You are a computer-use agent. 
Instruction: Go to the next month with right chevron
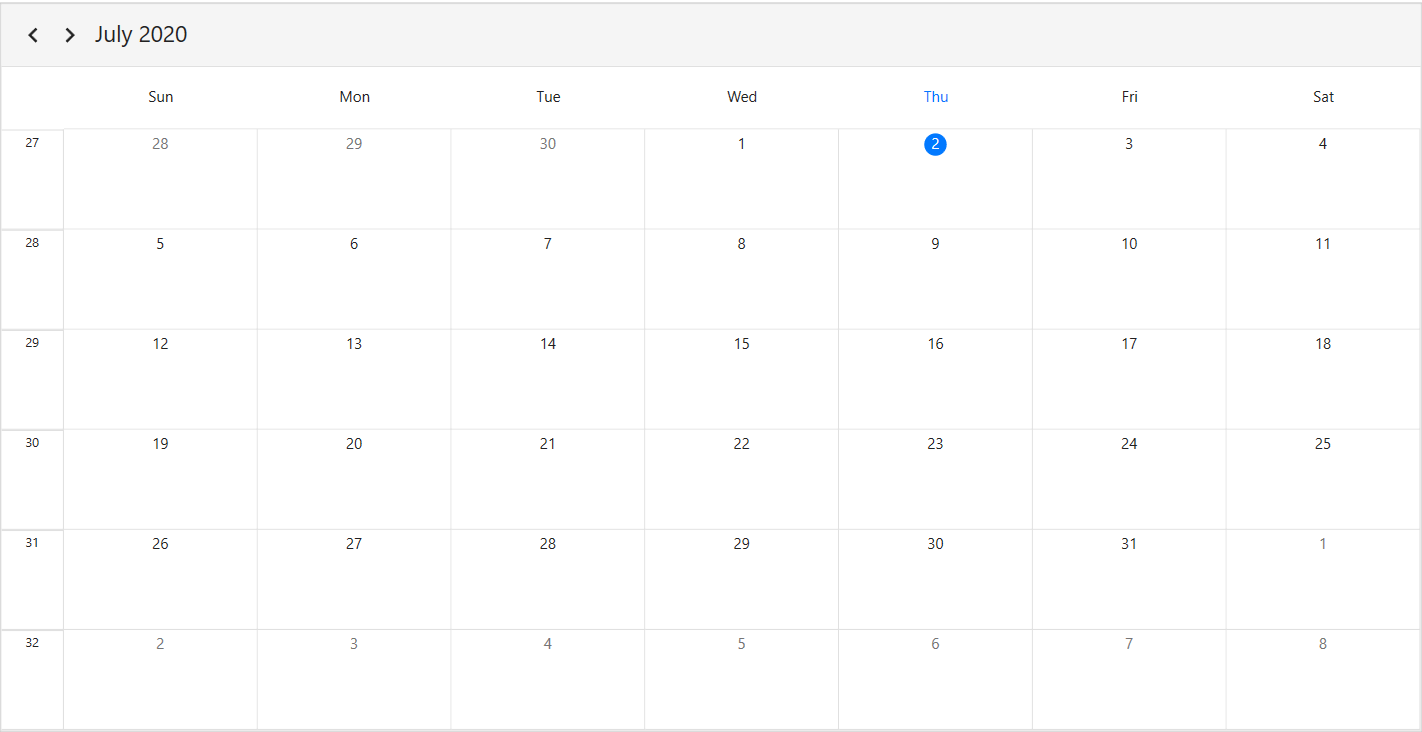click(x=69, y=35)
